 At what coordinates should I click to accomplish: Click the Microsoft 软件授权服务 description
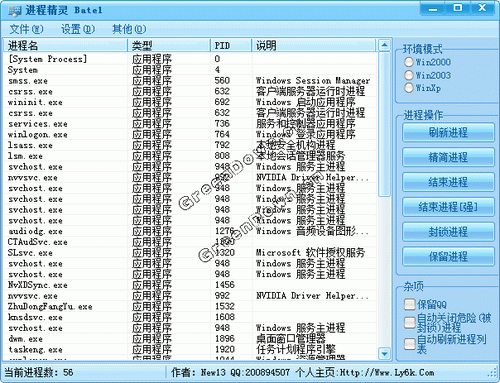[310, 253]
